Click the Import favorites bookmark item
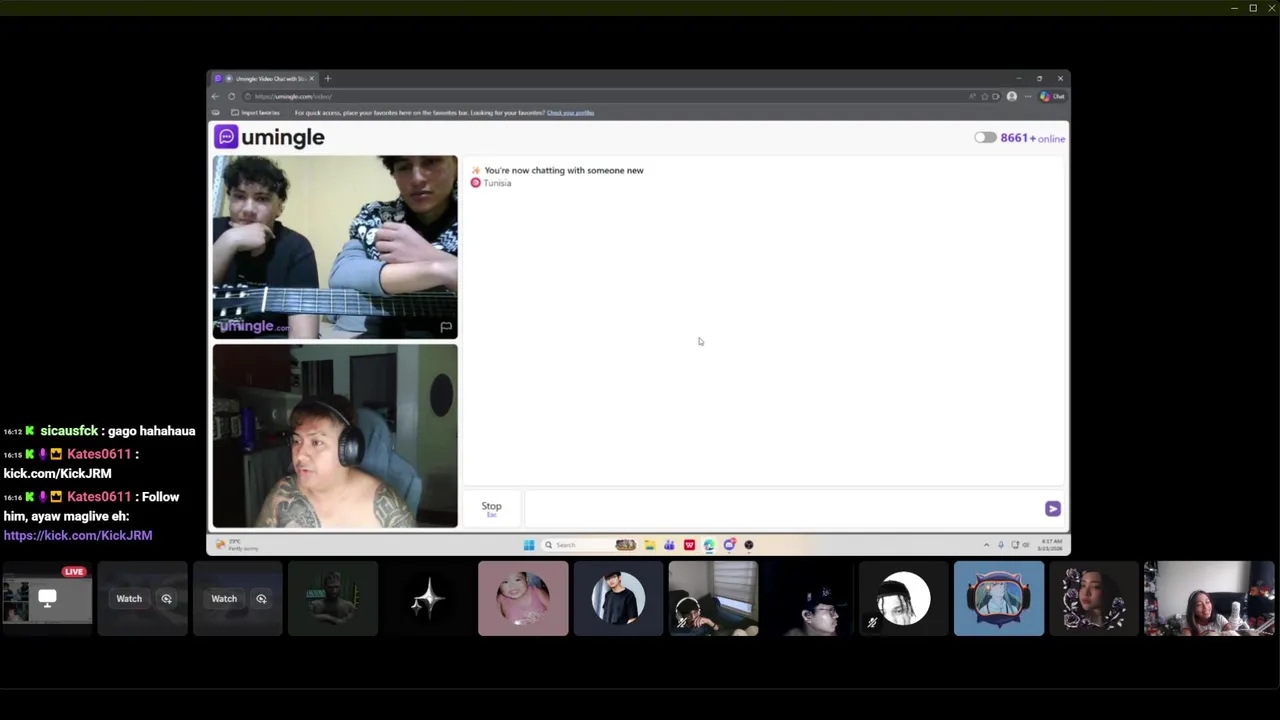Viewport: 1280px width, 720px height. [255, 113]
